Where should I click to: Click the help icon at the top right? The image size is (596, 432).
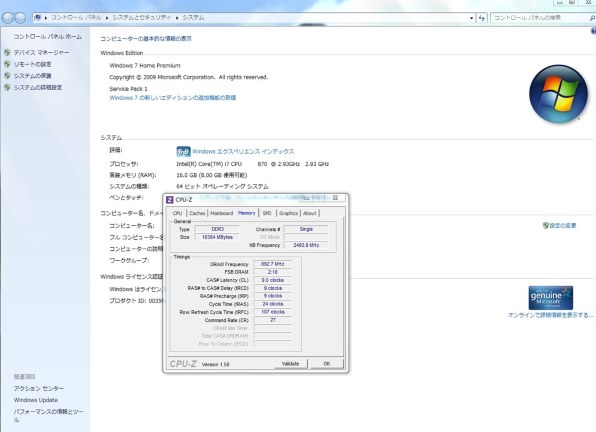coord(593,32)
